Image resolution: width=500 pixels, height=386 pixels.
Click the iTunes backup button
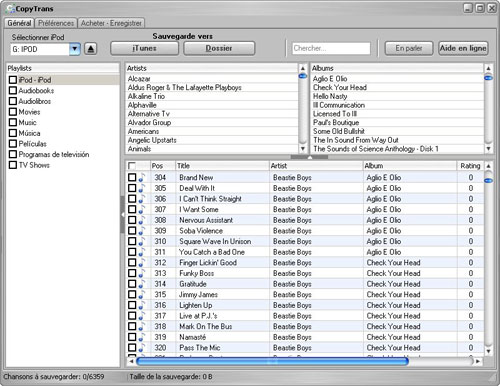tap(144, 48)
